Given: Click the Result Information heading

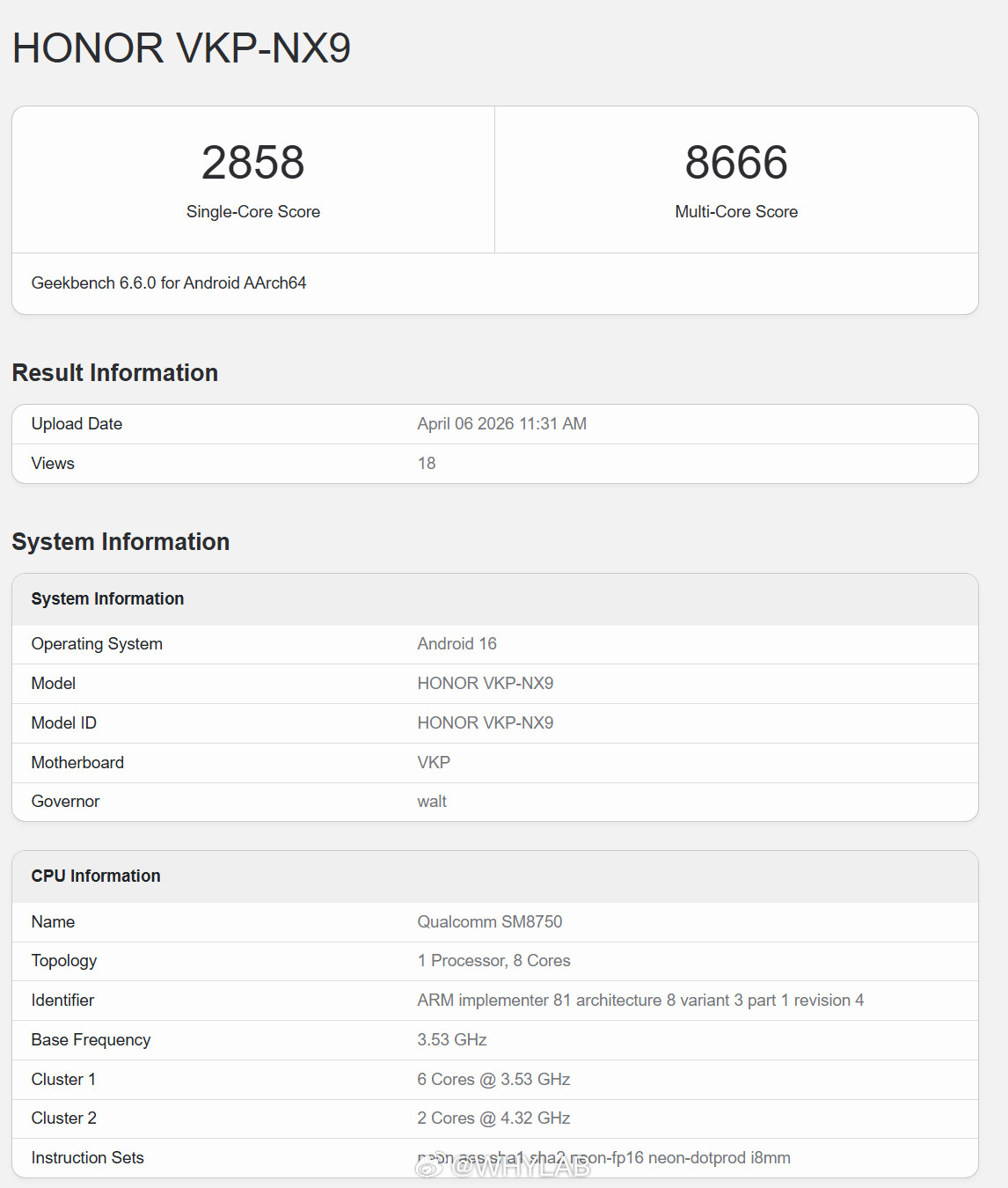Looking at the screenshot, I should coord(114,372).
